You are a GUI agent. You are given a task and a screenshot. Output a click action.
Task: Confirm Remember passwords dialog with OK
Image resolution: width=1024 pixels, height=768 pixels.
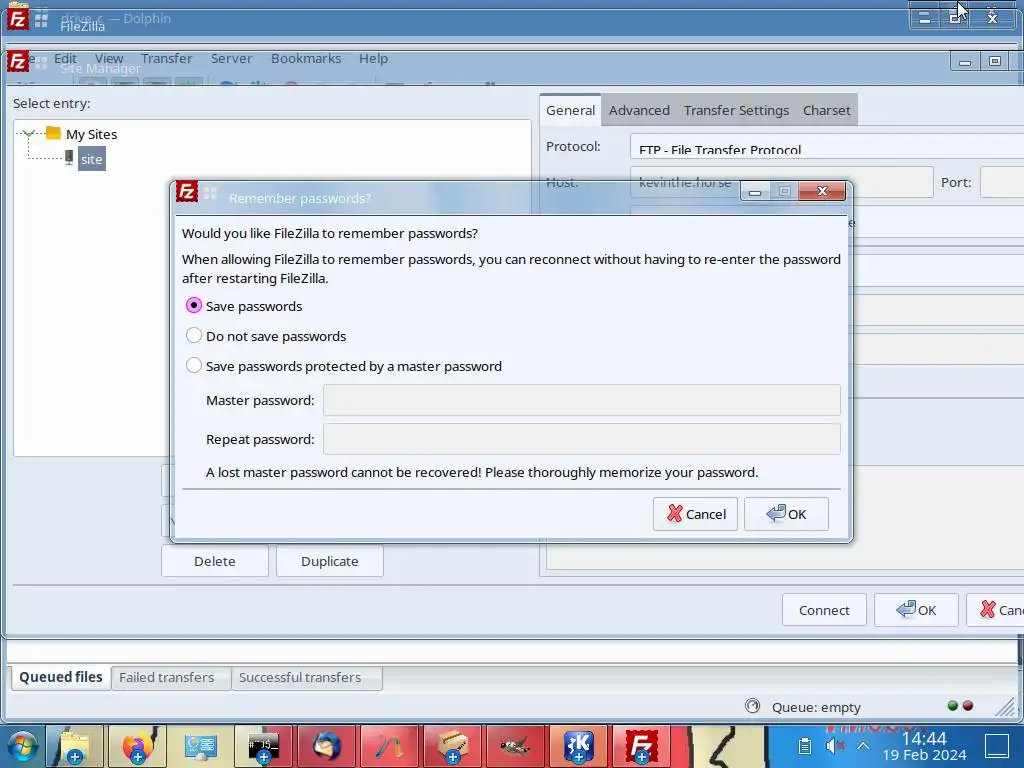(786, 514)
